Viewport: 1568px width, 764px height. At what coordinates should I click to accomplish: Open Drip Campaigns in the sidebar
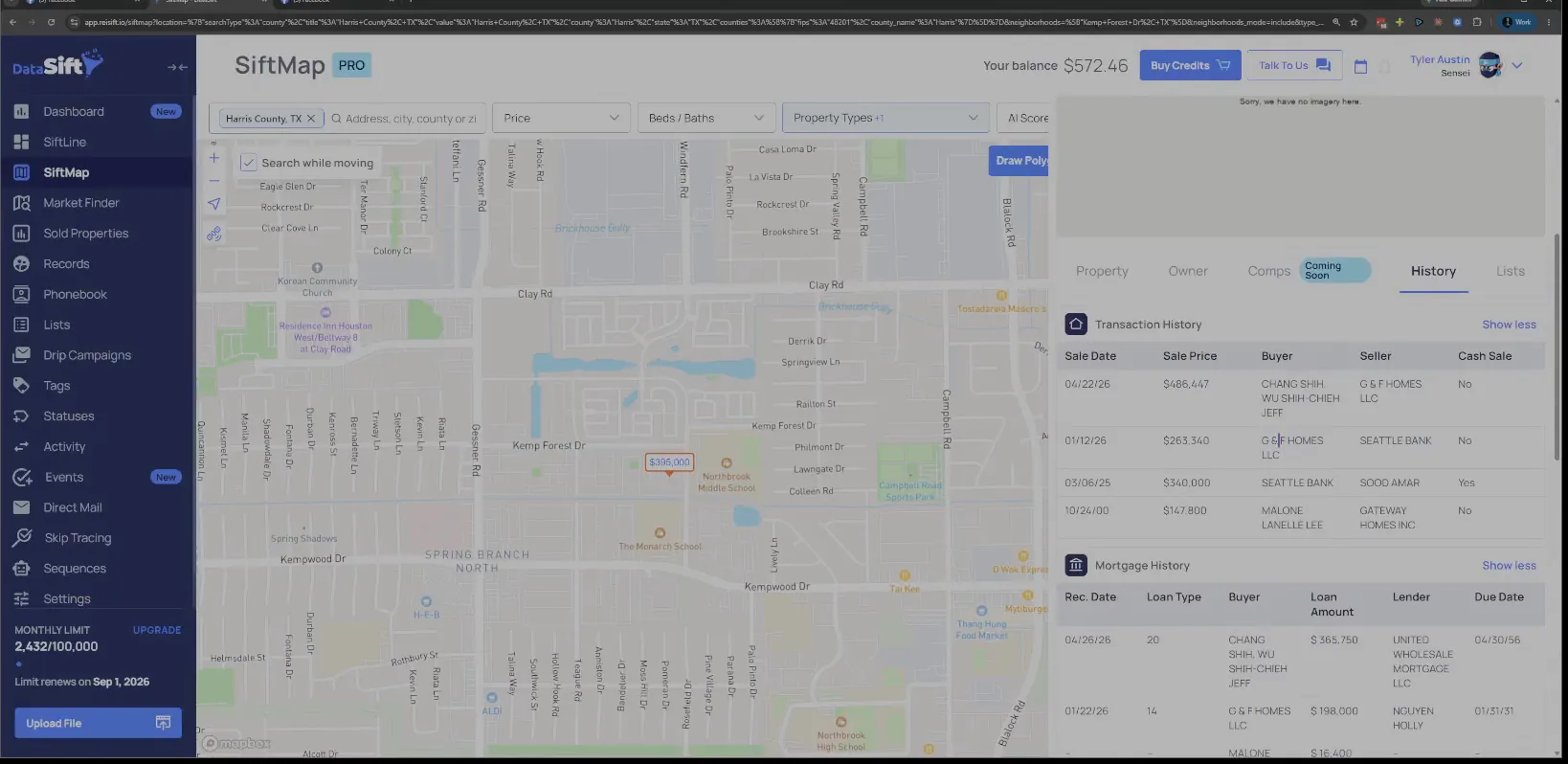(87, 355)
